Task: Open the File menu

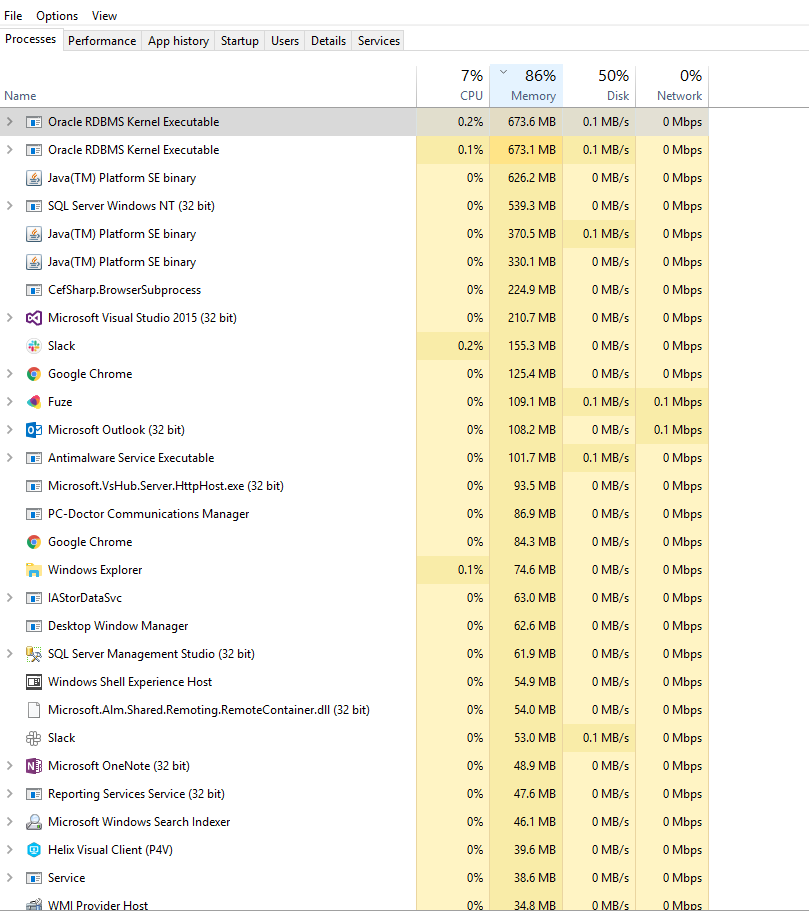Action: [13, 16]
